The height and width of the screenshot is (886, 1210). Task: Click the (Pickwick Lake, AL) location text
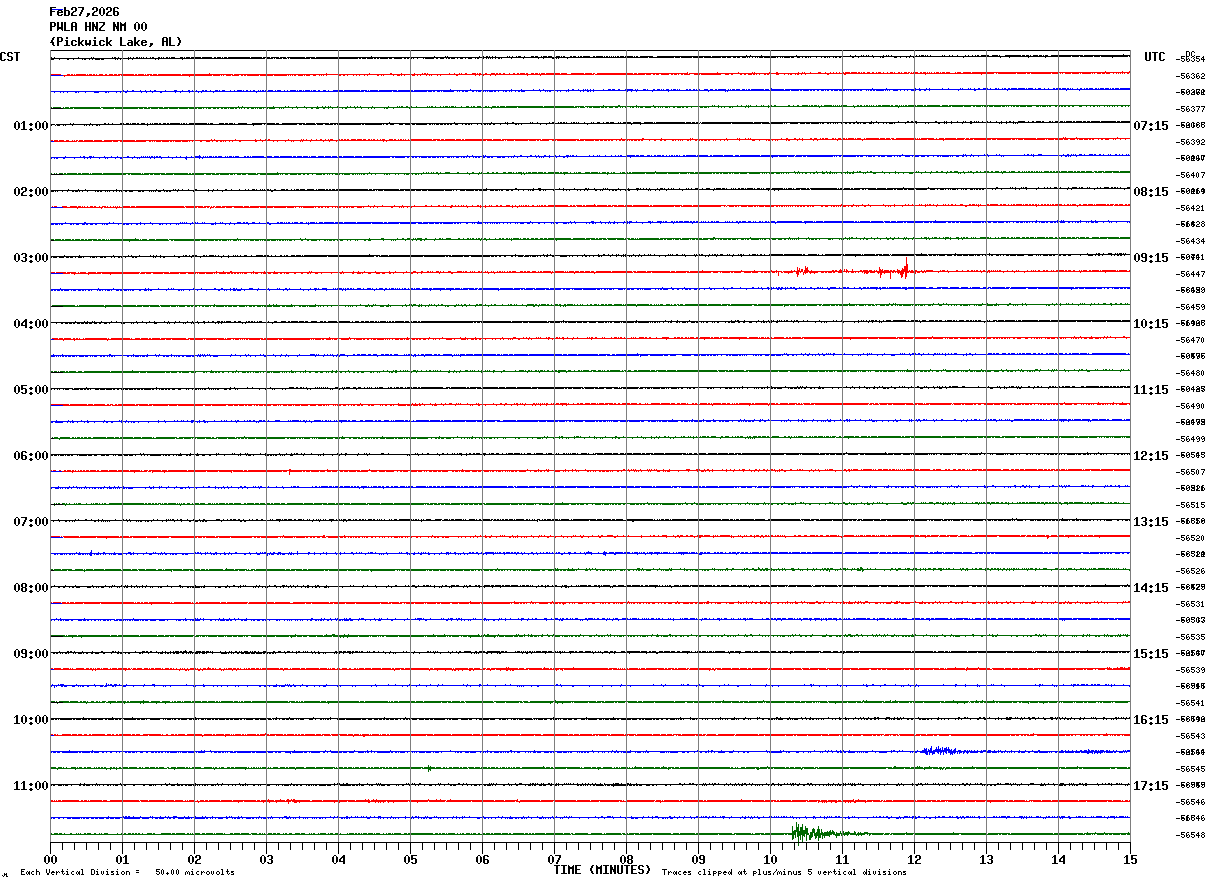(x=116, y=42)
